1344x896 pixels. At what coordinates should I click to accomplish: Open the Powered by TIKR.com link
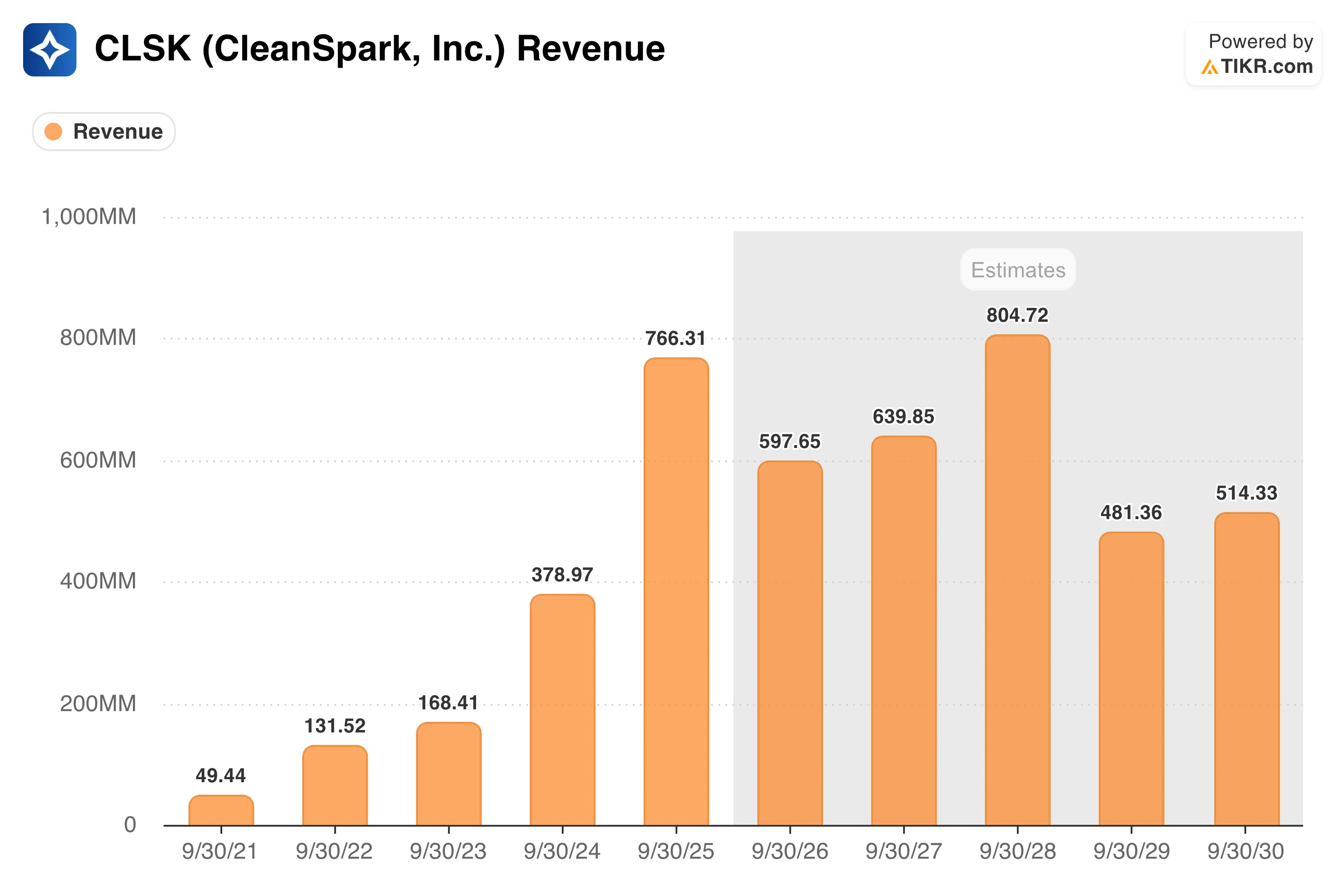point(1254,54)
